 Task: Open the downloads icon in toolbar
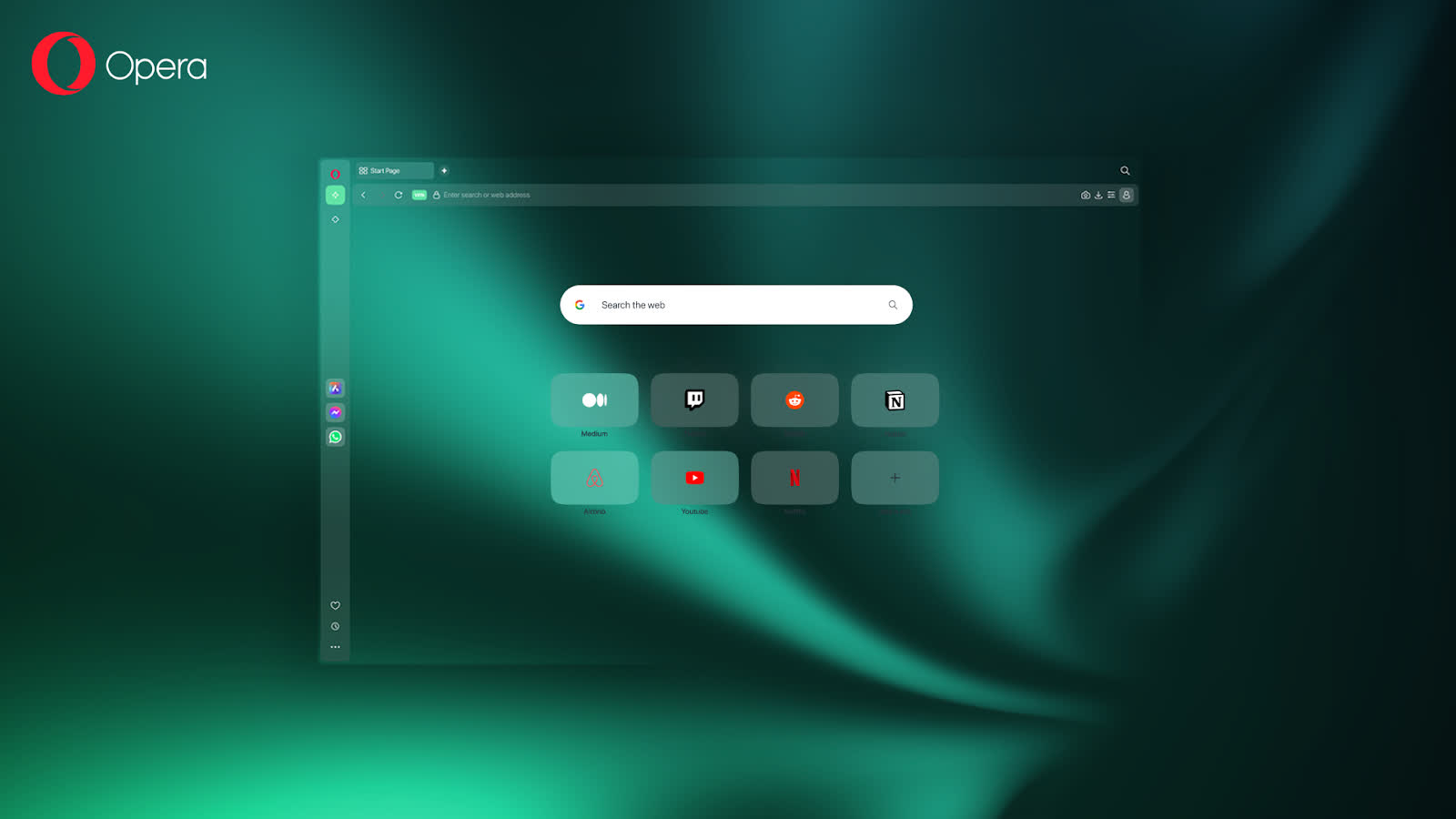coord(1098,195)
